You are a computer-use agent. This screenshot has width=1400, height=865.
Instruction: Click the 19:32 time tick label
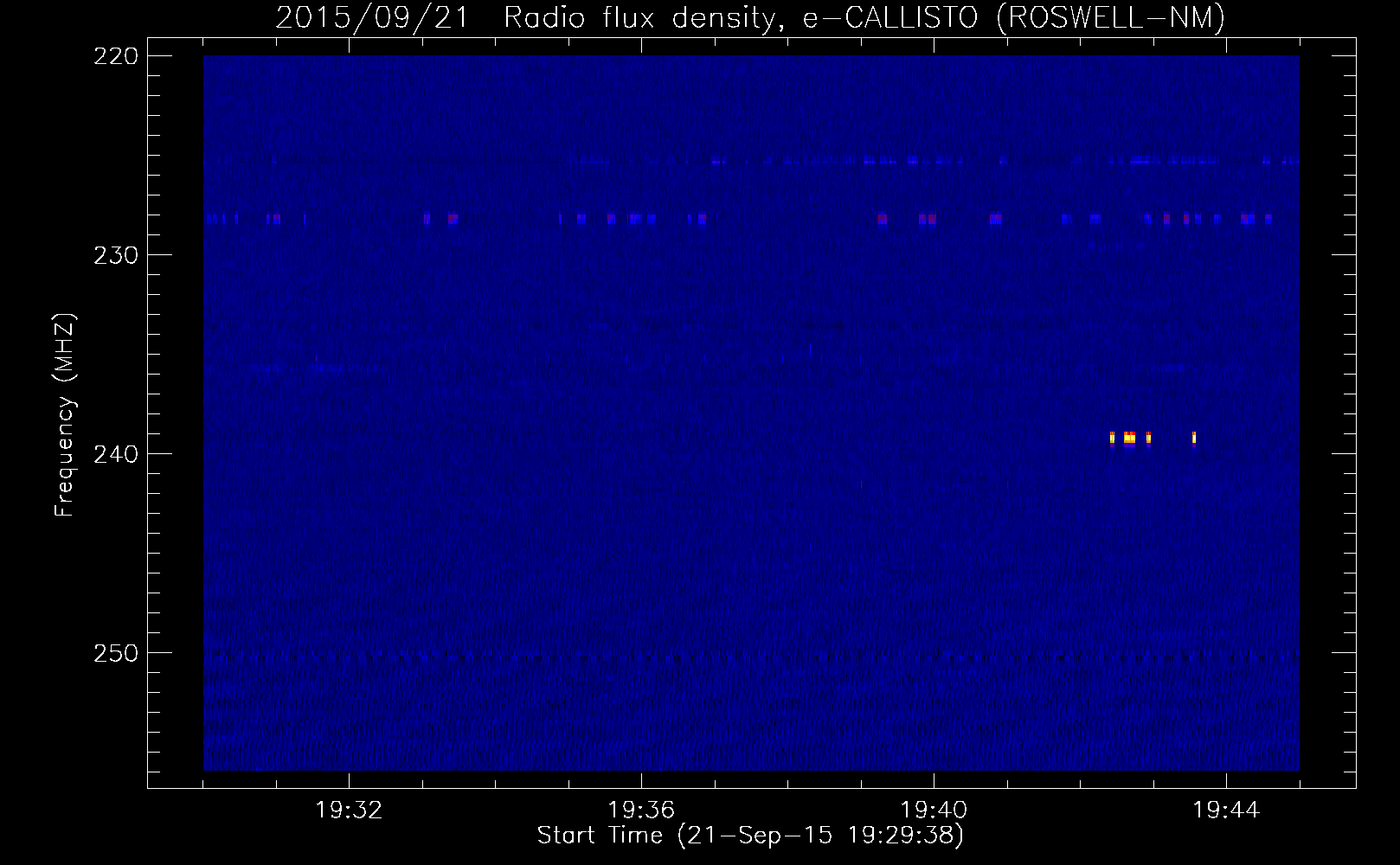[x=349, y=811]
